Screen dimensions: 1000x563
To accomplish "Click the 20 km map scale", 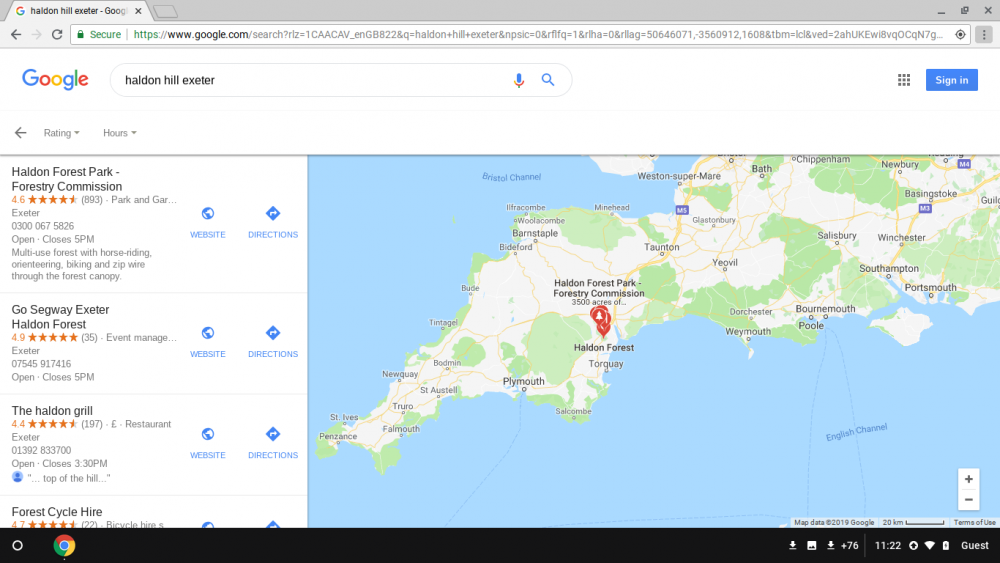I will tap(913, 522).
